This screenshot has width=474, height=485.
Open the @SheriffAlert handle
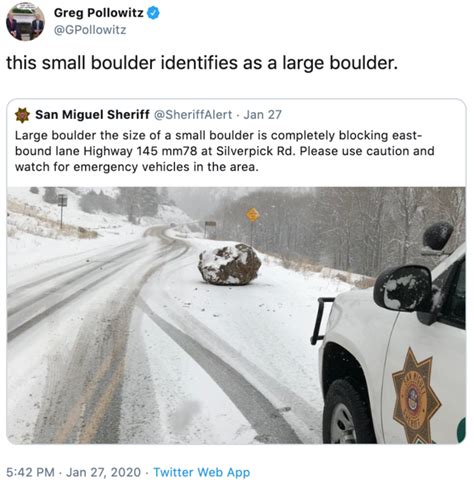[x=193, y=115]
